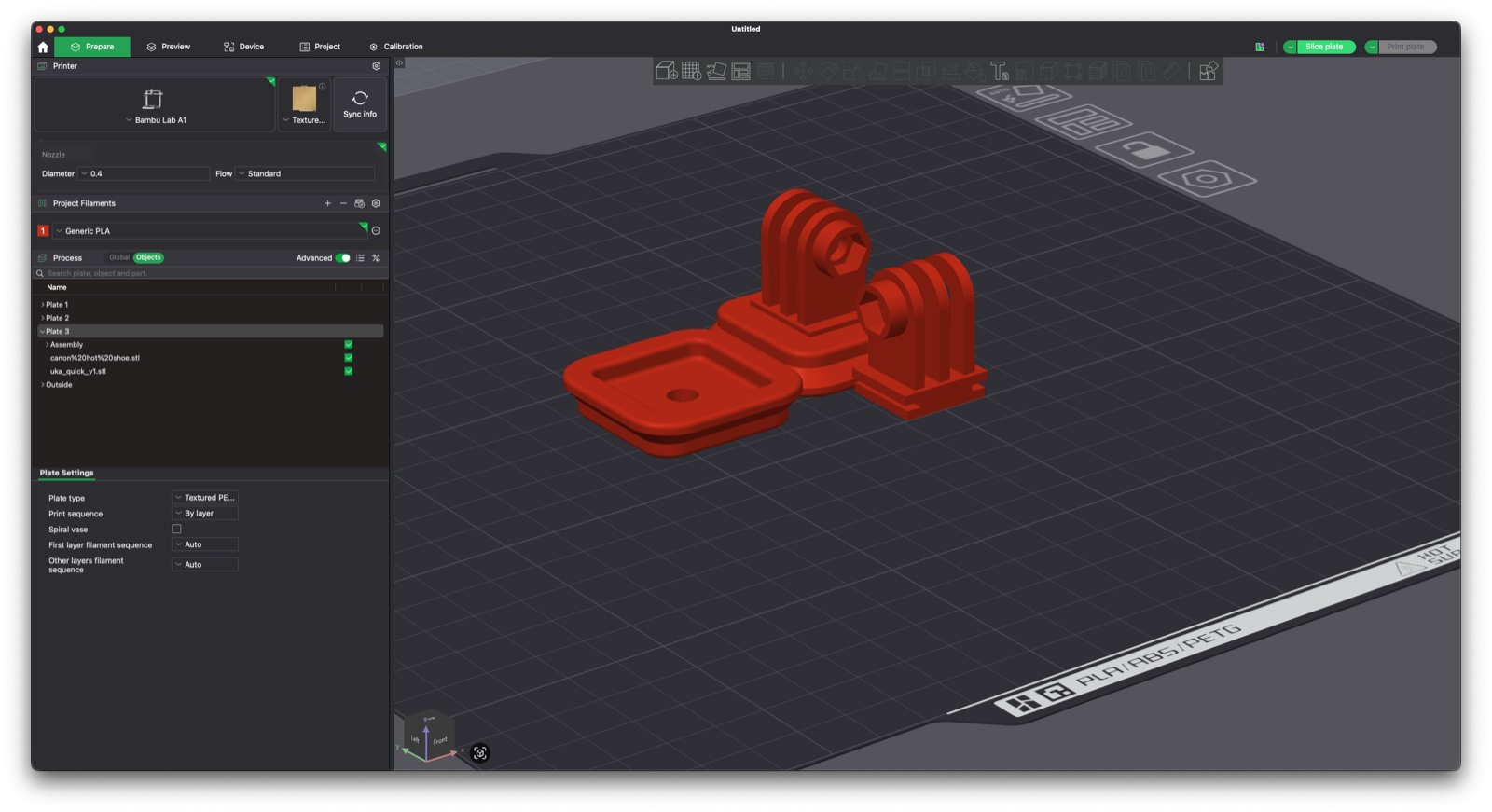Collapse Plate 3 in object tree

(42, 332)
